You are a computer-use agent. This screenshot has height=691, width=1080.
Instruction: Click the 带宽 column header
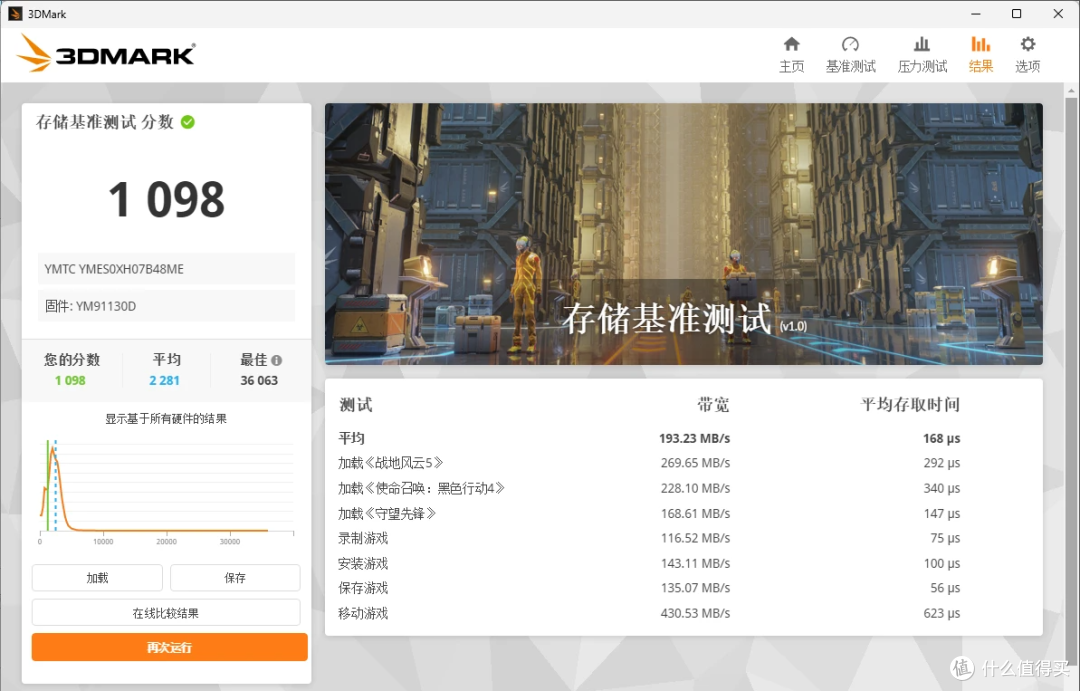coord(713,404)
